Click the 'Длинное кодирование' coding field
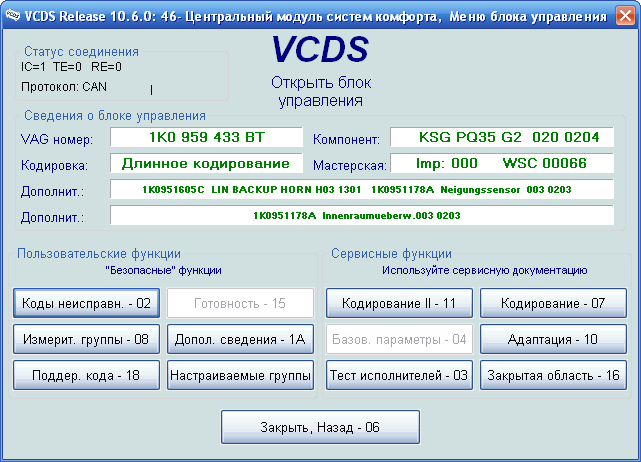The image size is (641, 462). [x=206, y=163]
